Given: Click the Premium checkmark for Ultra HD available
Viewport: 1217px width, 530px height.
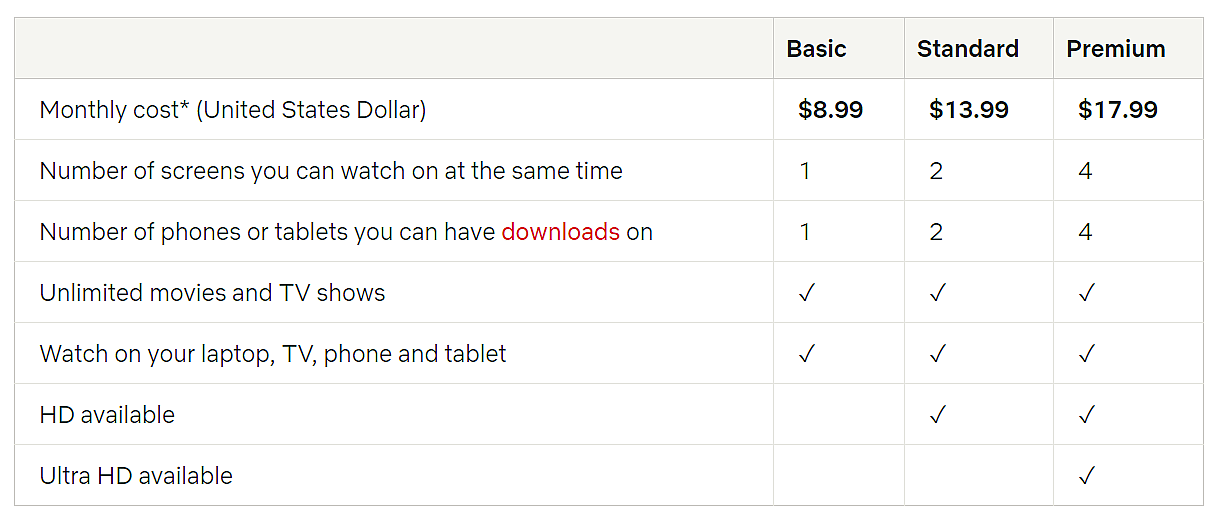Looking at the screenshot, I should pos(1087,476).
